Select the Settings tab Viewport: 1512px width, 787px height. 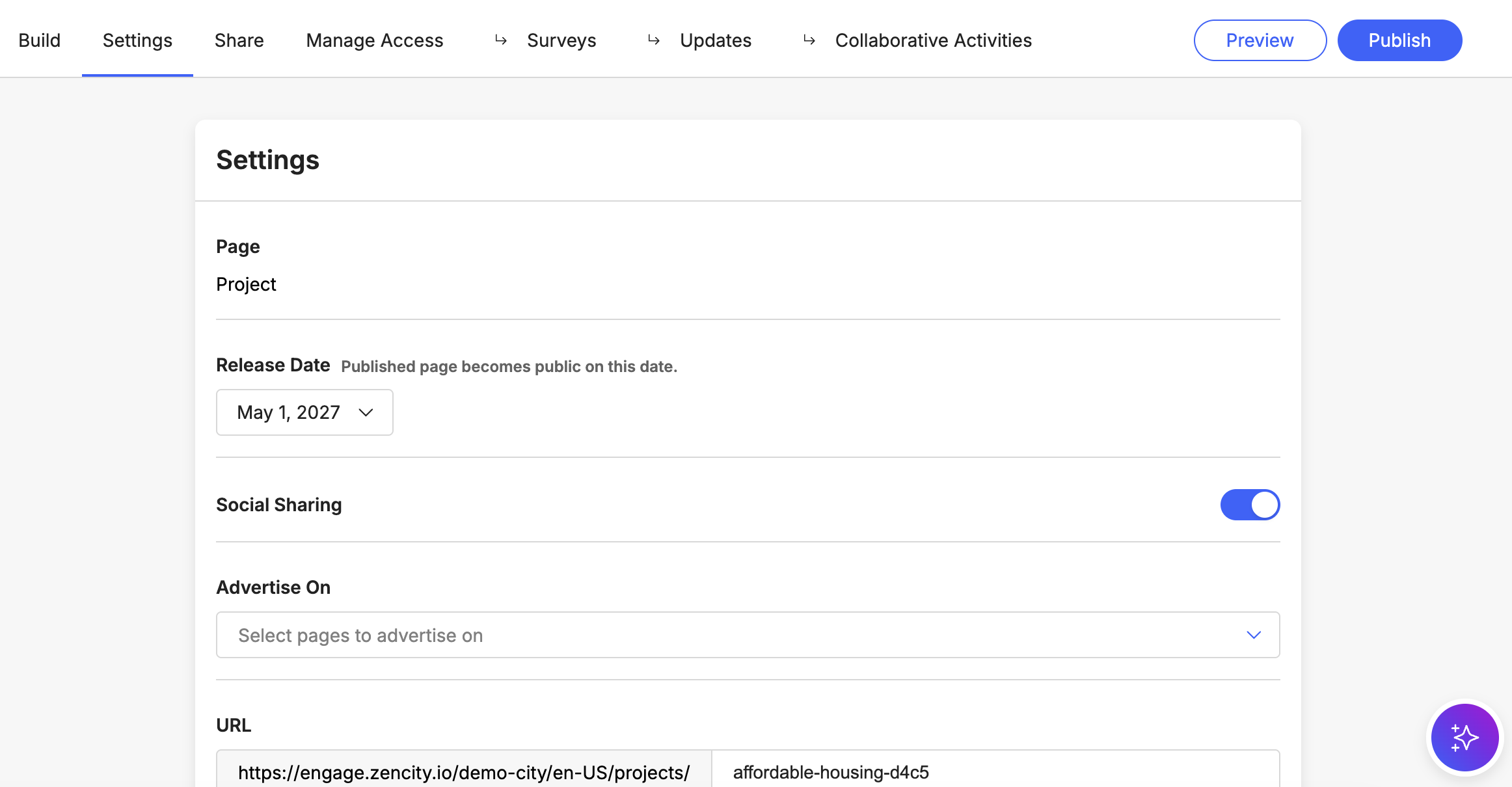[x=137, y=40]
